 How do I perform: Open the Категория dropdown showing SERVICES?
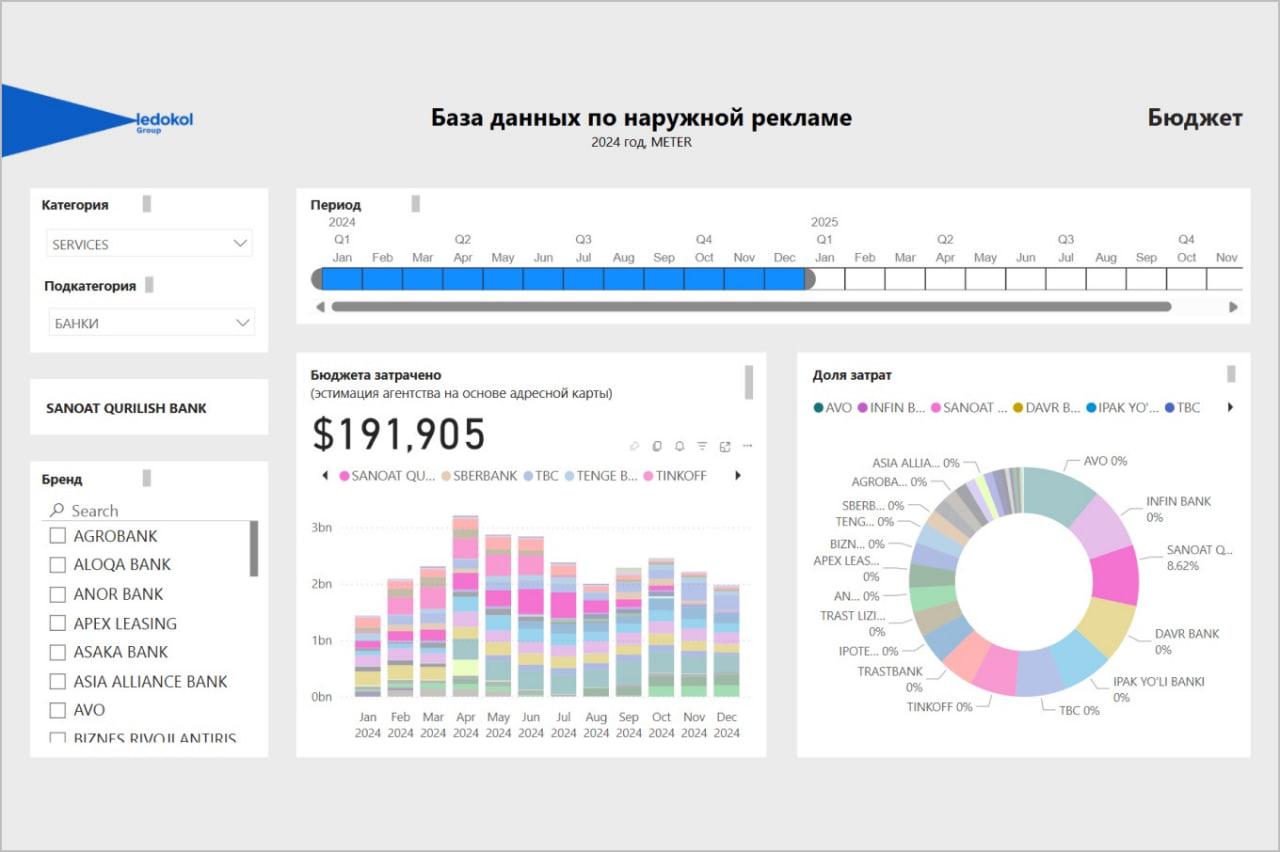pos(149,244)
